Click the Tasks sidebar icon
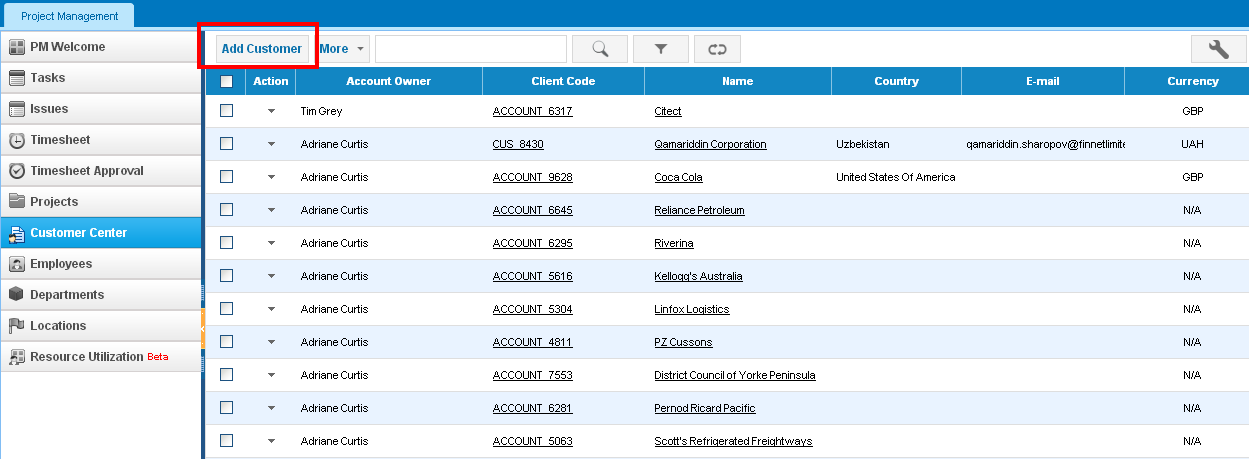This screenshot has height=459, width=1249. [x=16, y=78]
